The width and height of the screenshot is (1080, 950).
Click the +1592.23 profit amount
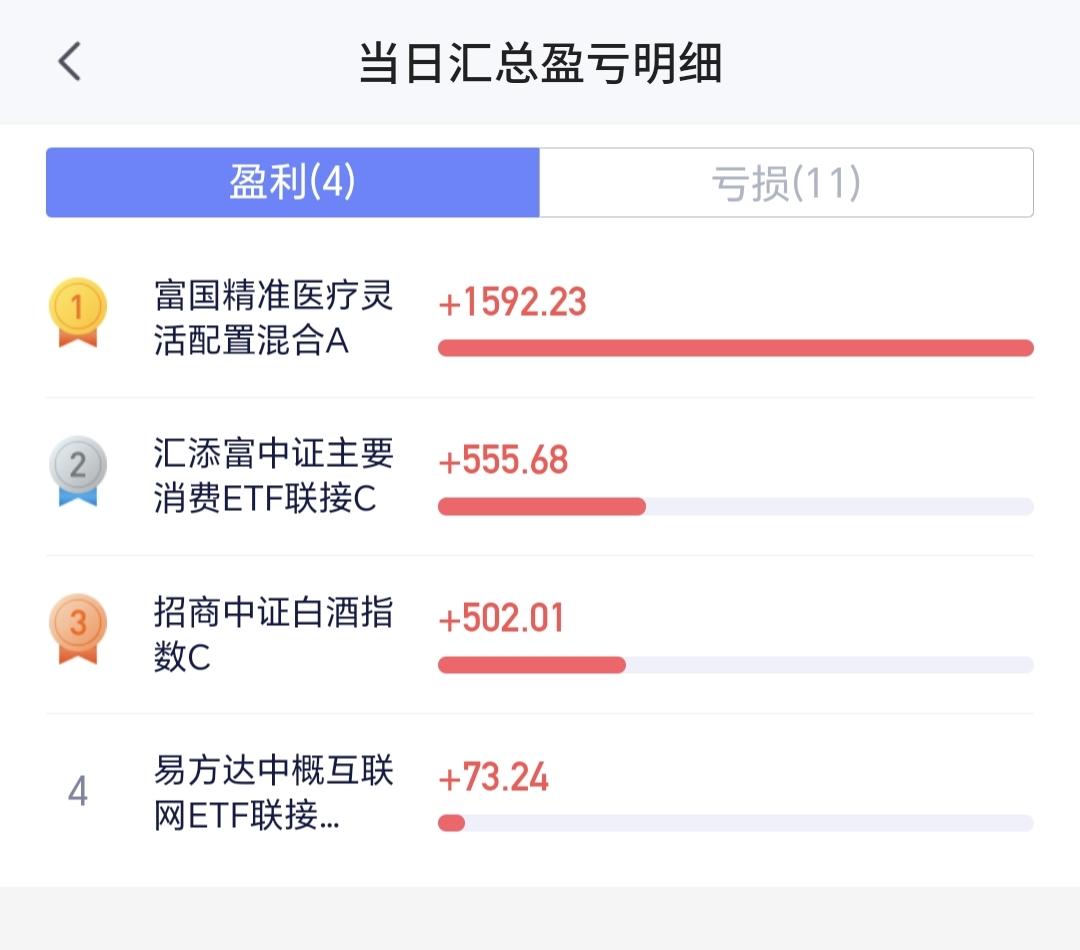pyautogui.click(x=513, y=302)
